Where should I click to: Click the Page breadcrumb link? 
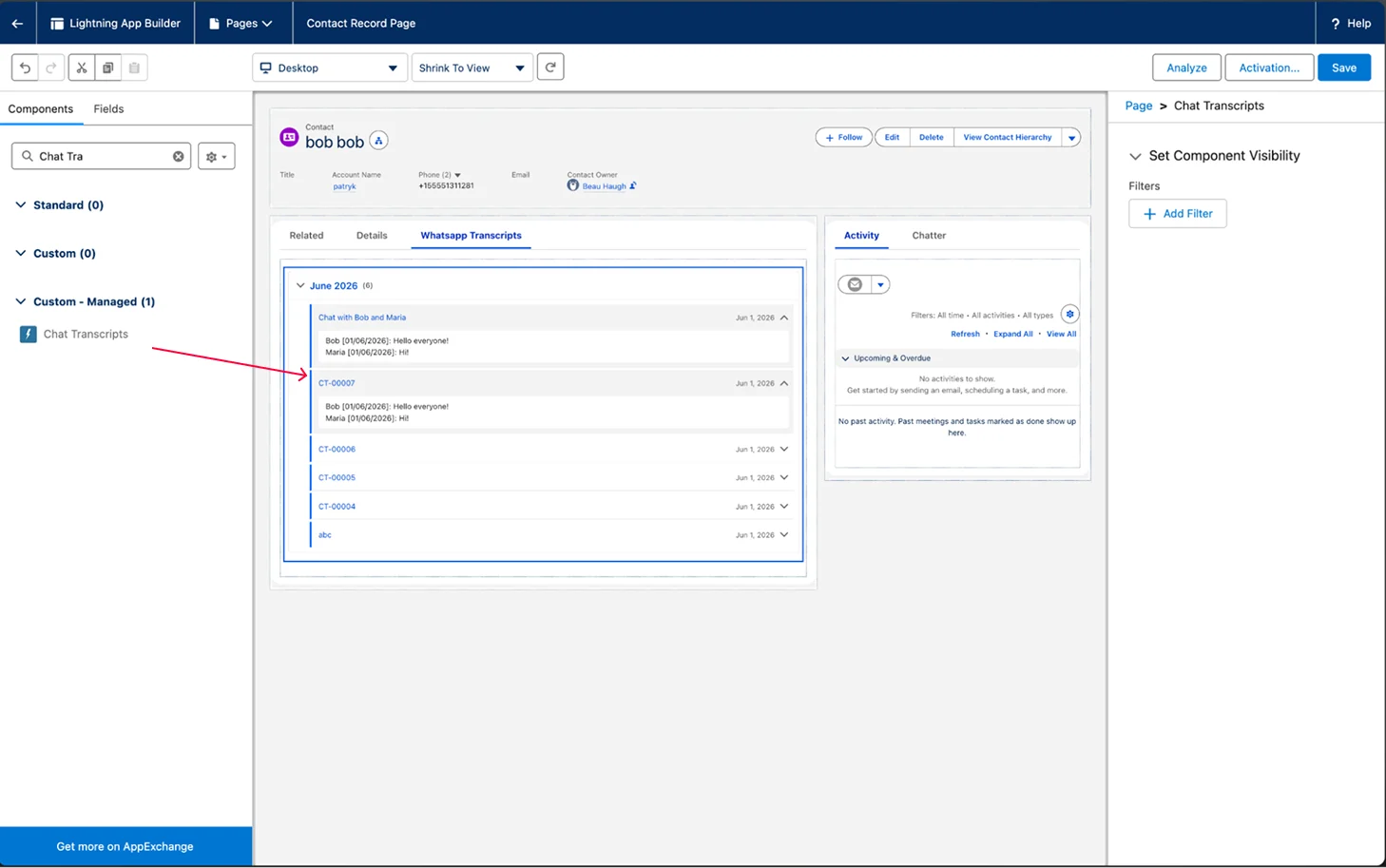tap(1139, 106)
